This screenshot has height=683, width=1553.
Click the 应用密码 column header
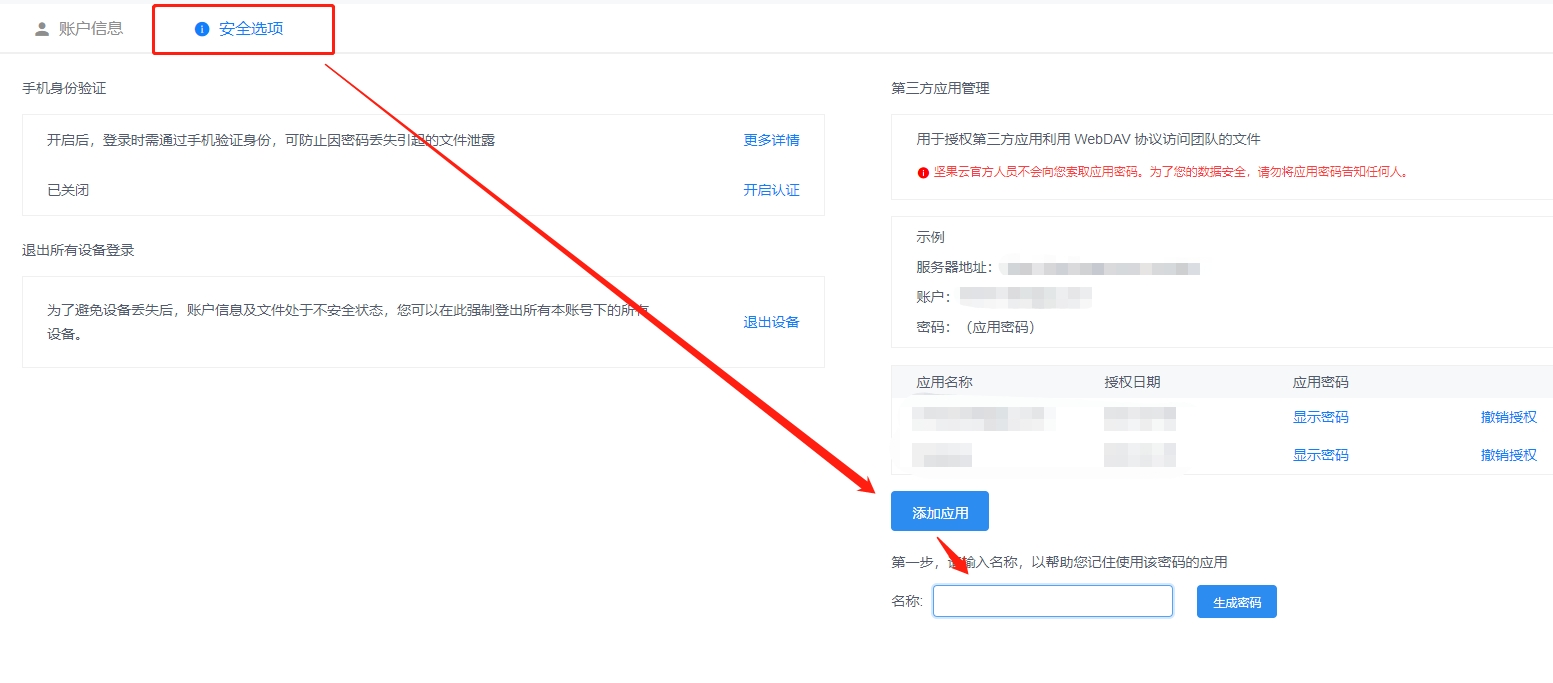1320,382
